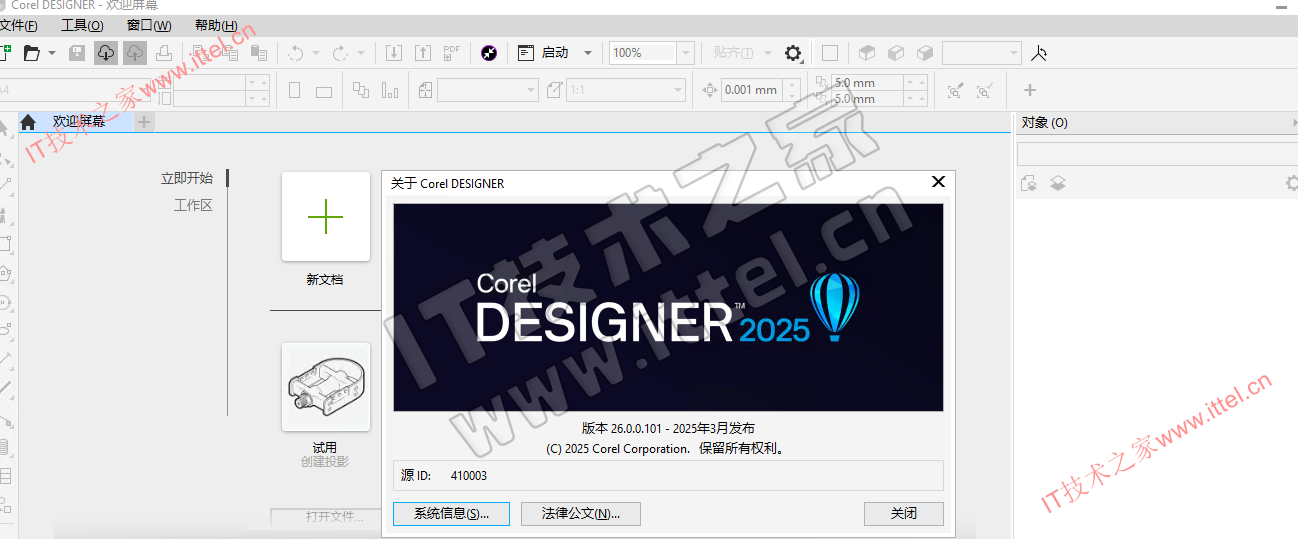This screenshot has width=1298, height=539.
Task: Click the Copy icon in toolbar
Action: (229, 53)
